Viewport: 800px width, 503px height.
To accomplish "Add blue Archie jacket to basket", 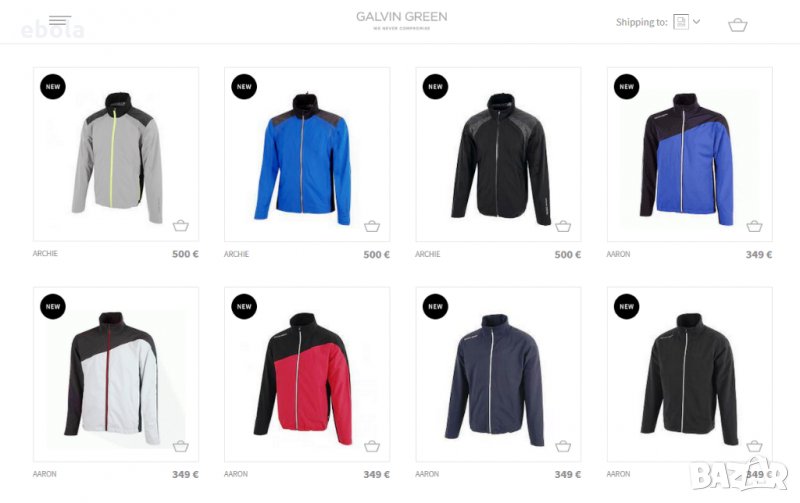I will pos(372,226).
